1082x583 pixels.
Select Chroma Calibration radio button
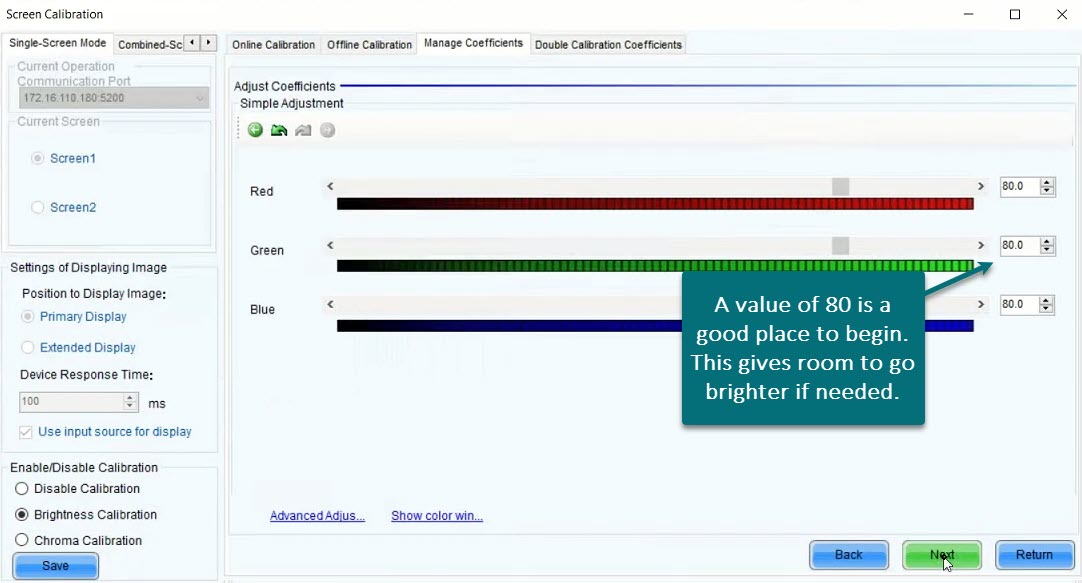click(22, 541)
